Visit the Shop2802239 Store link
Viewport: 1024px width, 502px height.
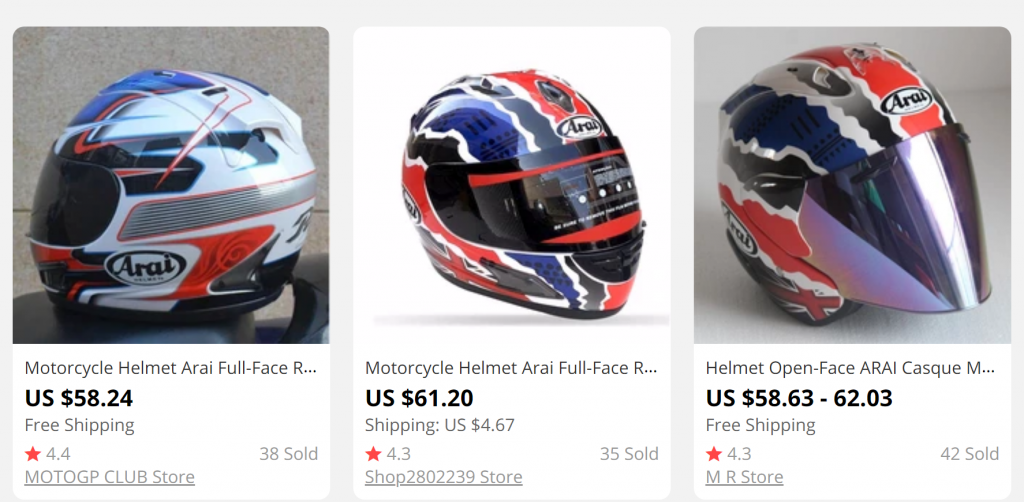click(443, 477)
